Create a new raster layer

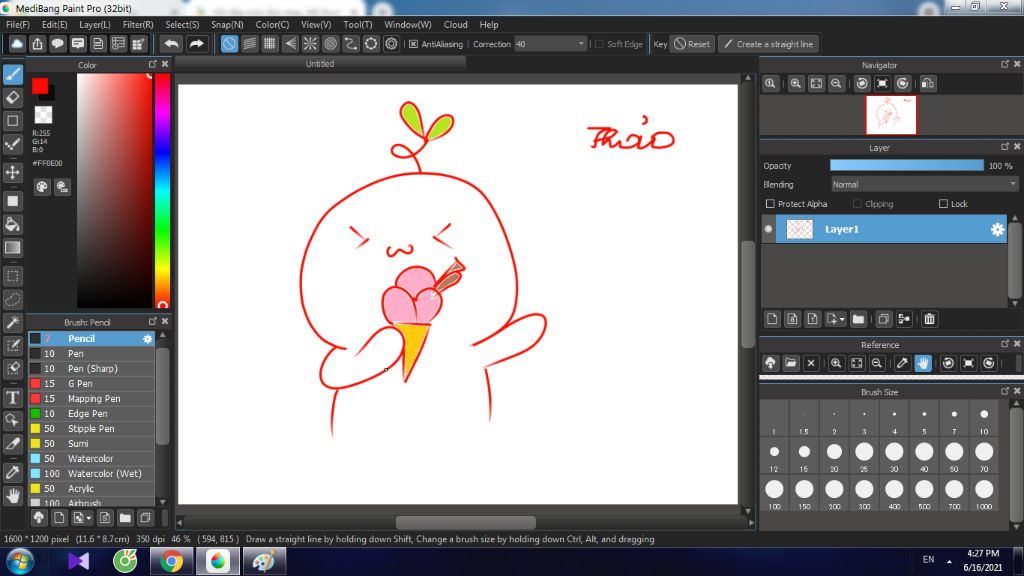772,319
